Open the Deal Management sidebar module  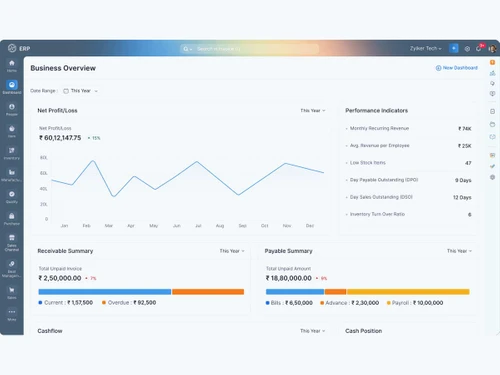coord(12,269)
